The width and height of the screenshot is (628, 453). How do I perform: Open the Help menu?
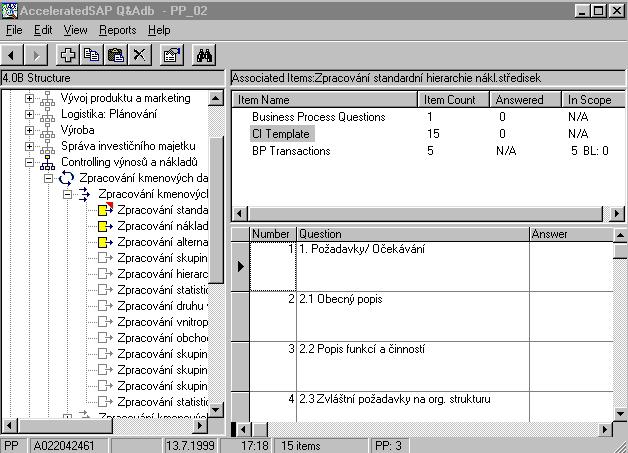pyautogui.click(x=159, y=30)
